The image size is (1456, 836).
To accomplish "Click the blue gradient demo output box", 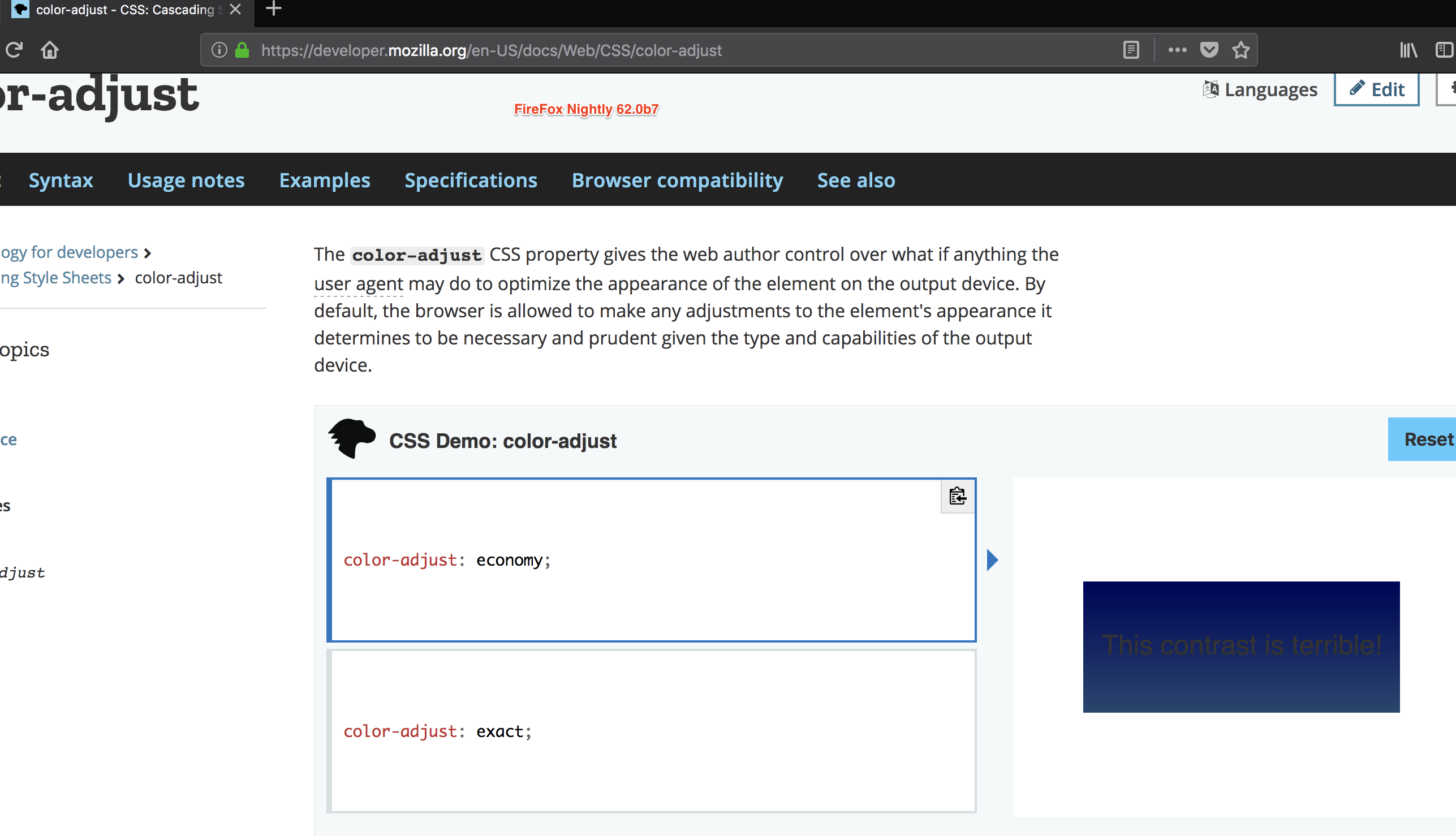I will (x=1241, y=647).
